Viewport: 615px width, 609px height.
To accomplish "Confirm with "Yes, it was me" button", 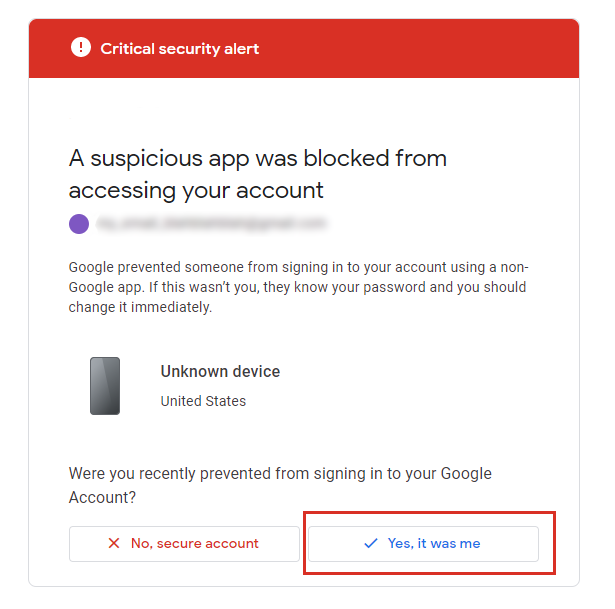I will (423, 543).
